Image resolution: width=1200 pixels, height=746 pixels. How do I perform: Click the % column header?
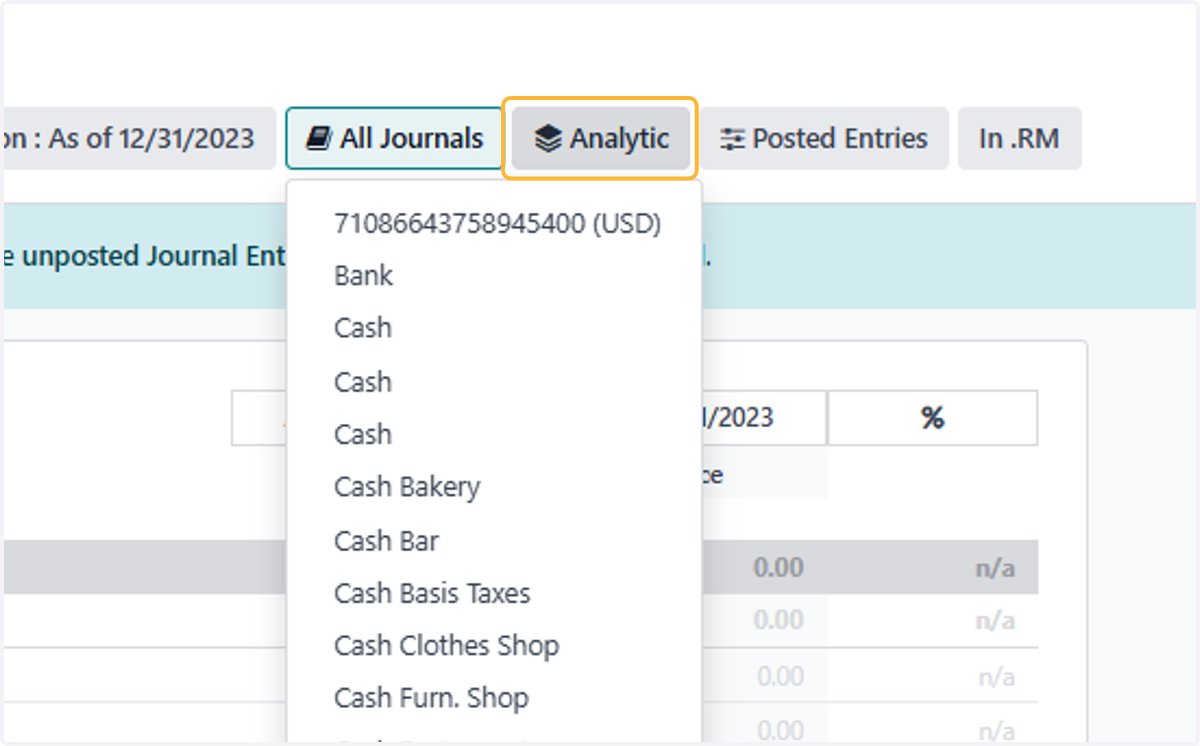coord(932,418)
